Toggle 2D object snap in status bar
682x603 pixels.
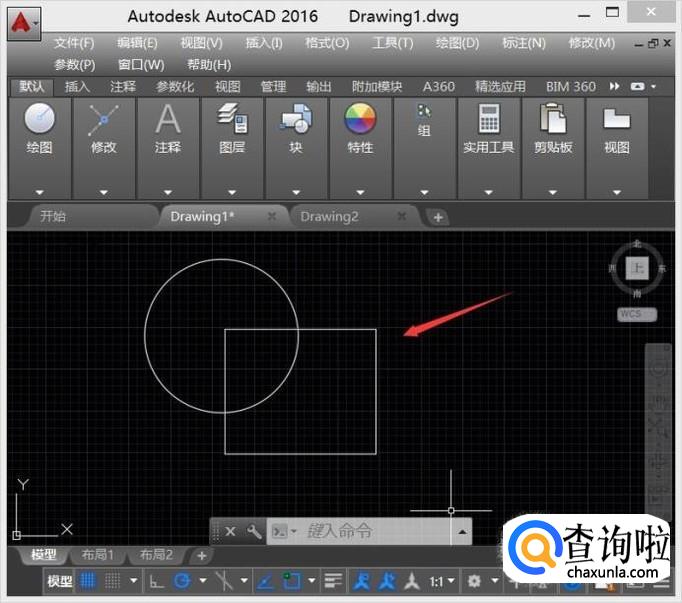[x=291, y=581]
